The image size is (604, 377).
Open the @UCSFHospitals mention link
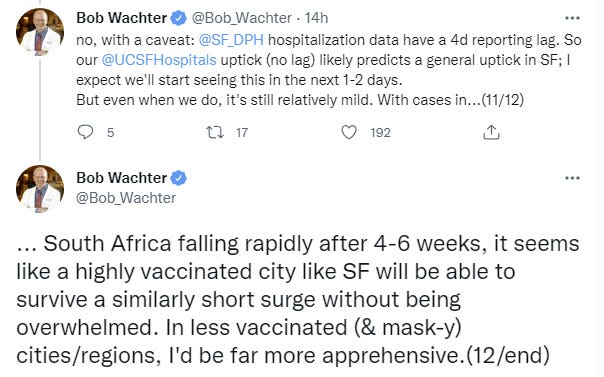(x=159, y=60)
